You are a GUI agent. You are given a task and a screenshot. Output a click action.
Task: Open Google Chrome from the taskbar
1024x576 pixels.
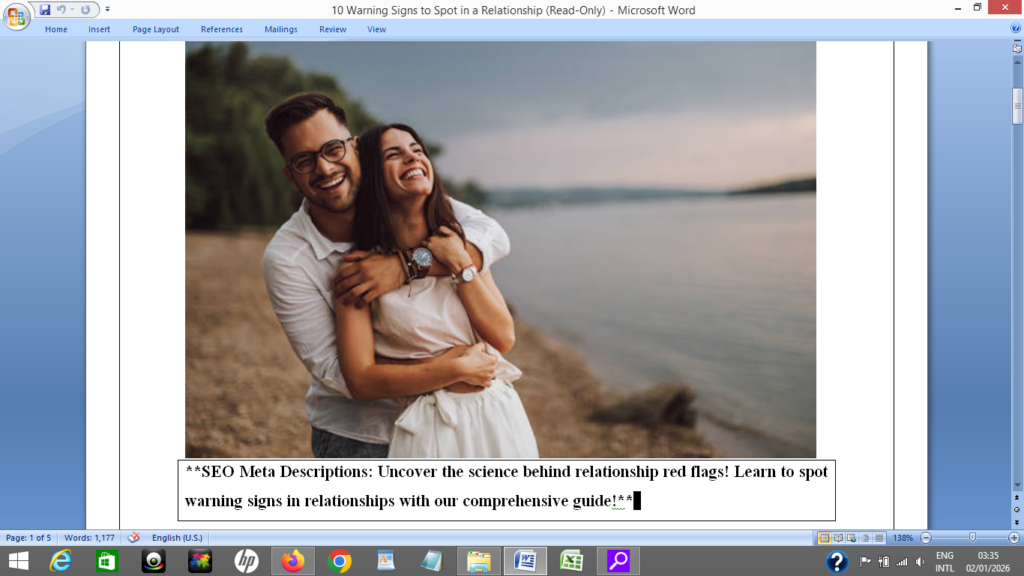coord(340,561)
